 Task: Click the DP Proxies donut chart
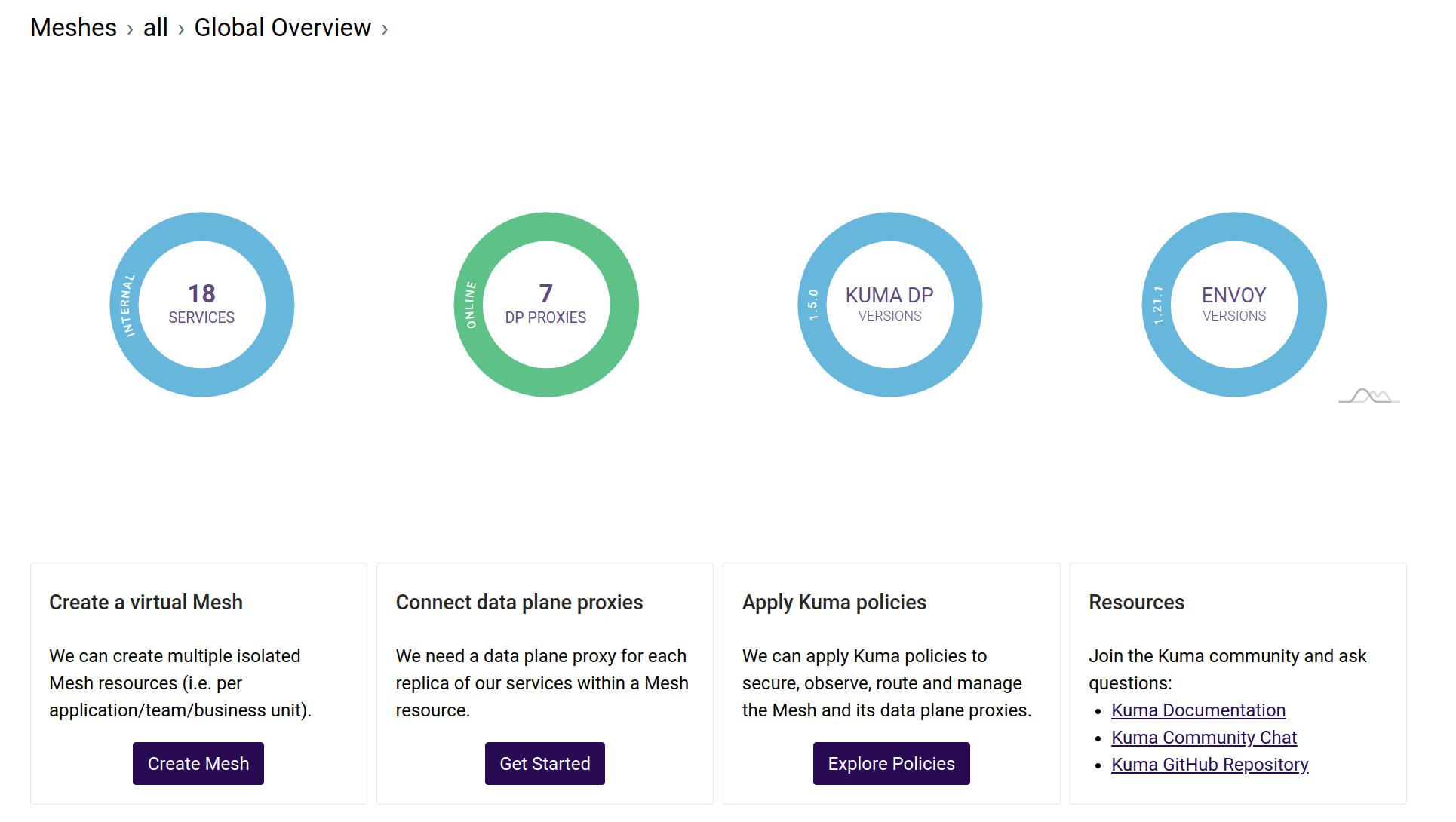click(x=546, y=305)
